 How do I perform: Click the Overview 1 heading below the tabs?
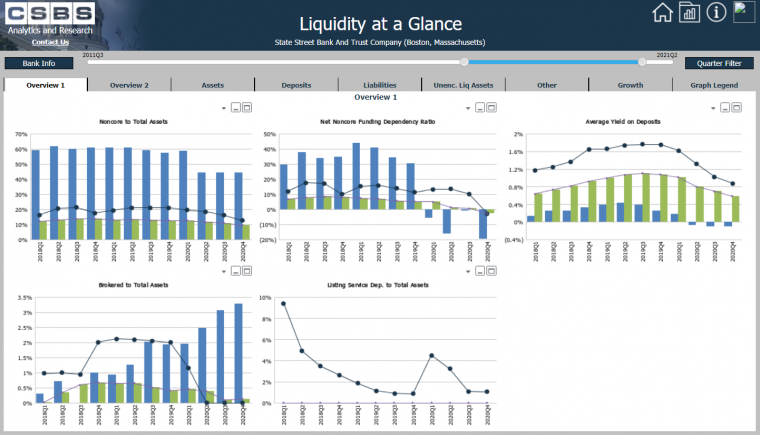(376, 97)
